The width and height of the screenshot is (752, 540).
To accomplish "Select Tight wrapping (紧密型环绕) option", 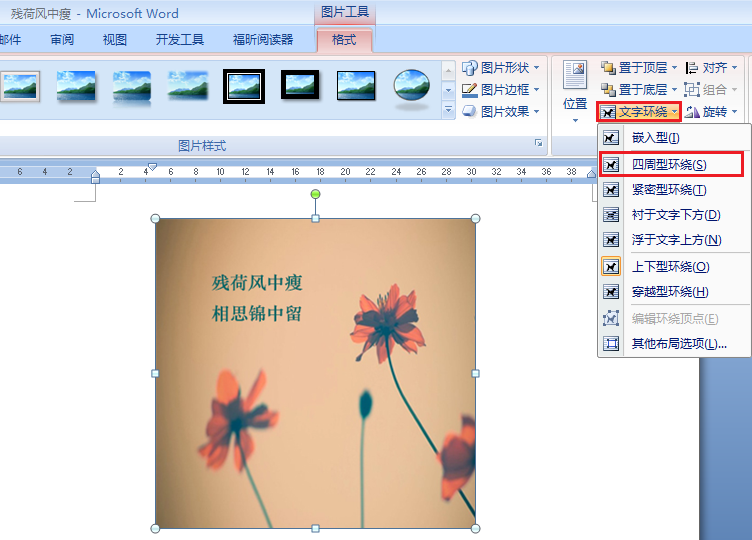I will (669, 190).
